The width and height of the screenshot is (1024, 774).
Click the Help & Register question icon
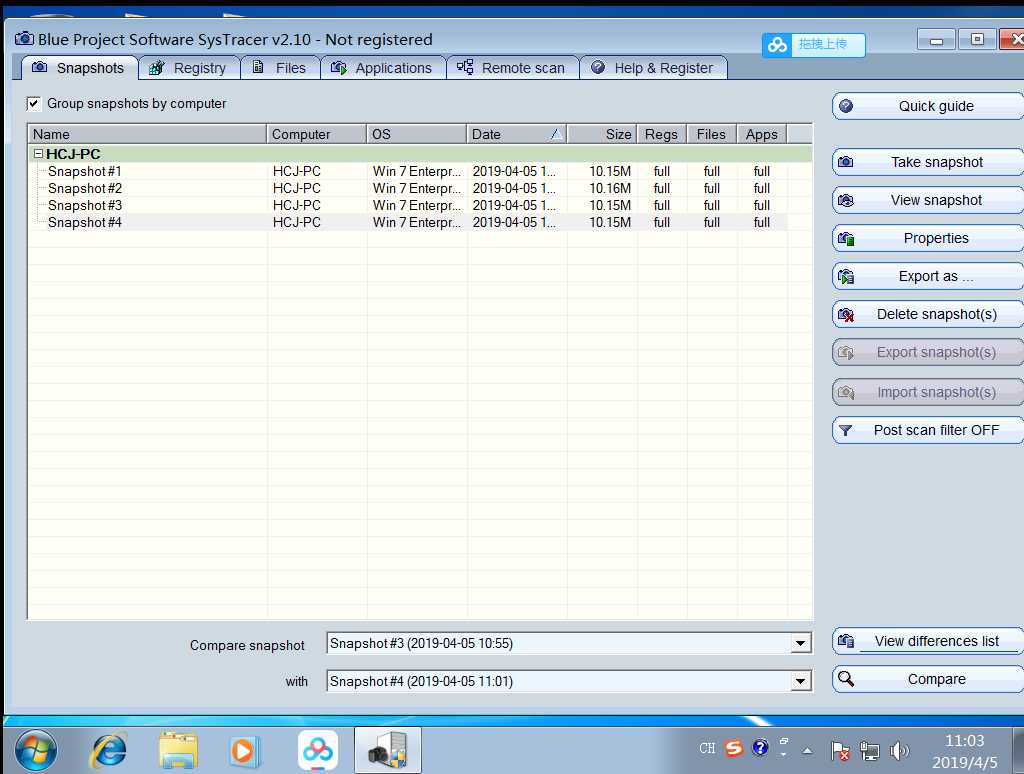pos(598,67)
